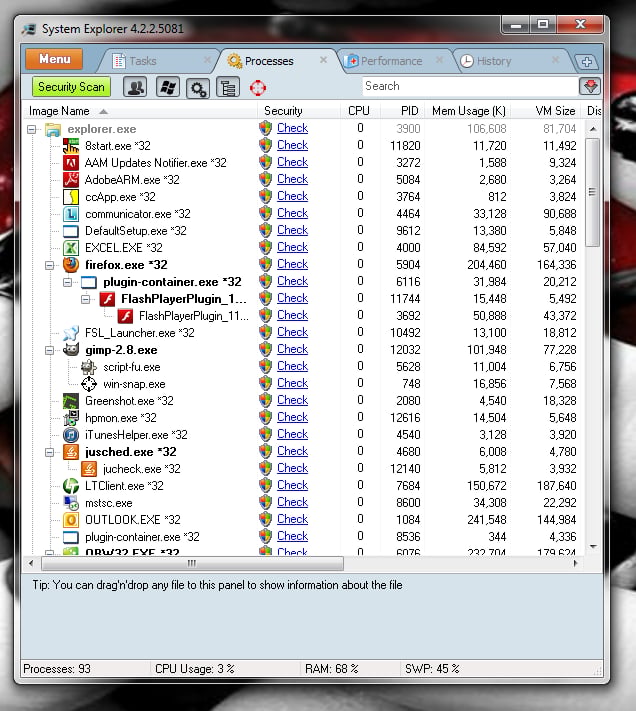Collapse the firefox.exe tree node
Screen dimensions: 636x711
coord(49,265)
